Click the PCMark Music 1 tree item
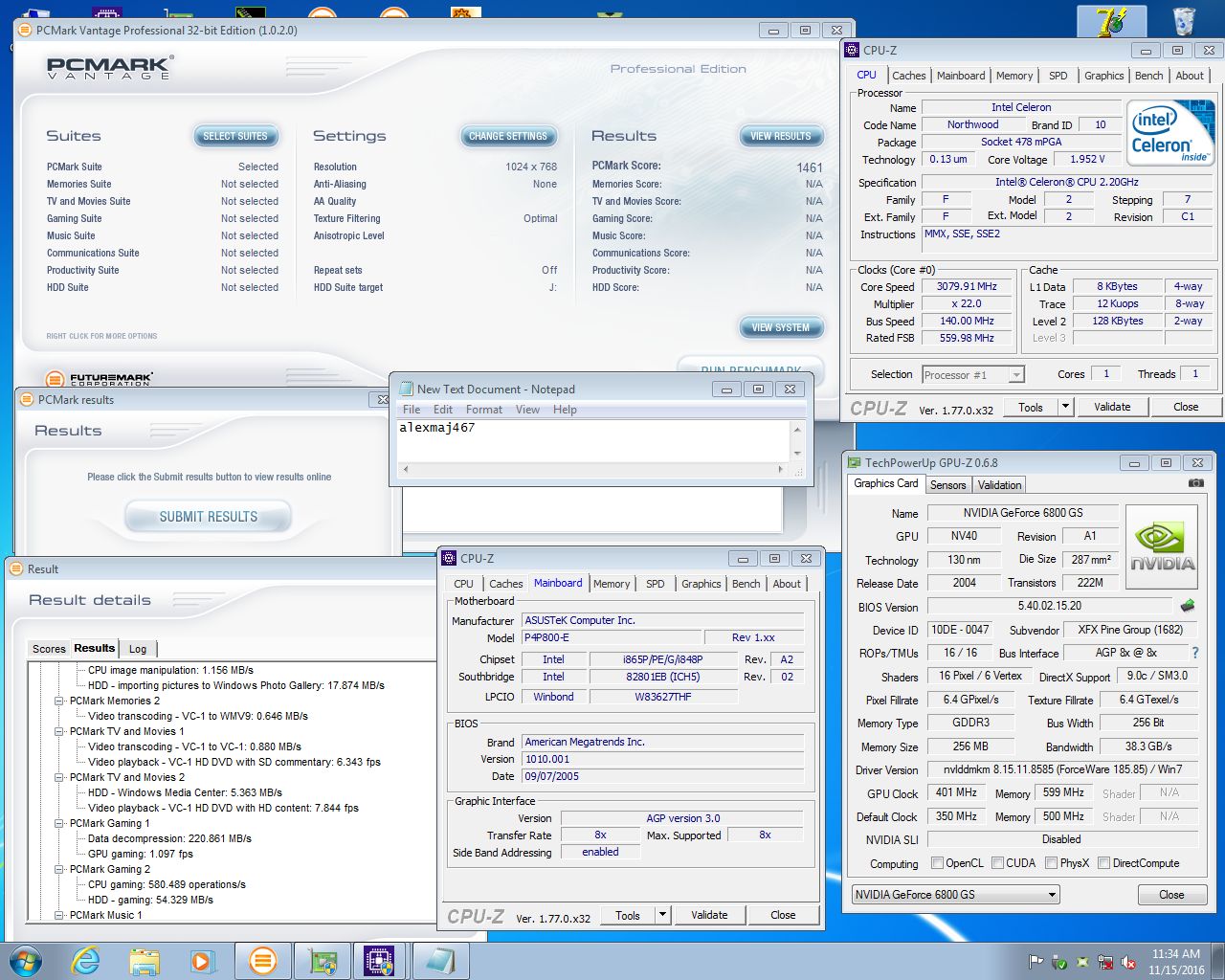This screenshot has height=980, width=1225. [x=105, y=915]
